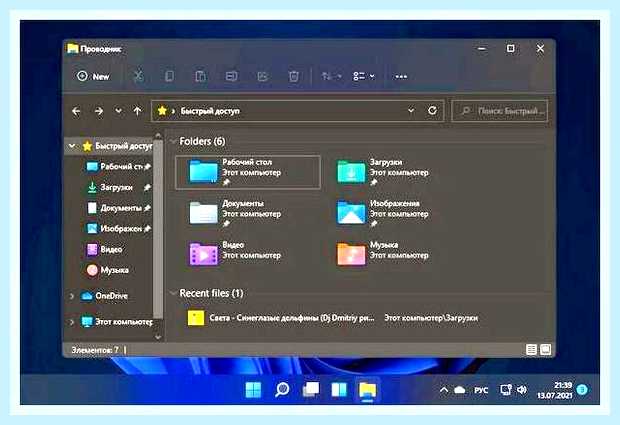Viewport: 620px width, 425px height.
Task: Open taskbar Search
Action: pyautogui.click(x=282, y=390)
